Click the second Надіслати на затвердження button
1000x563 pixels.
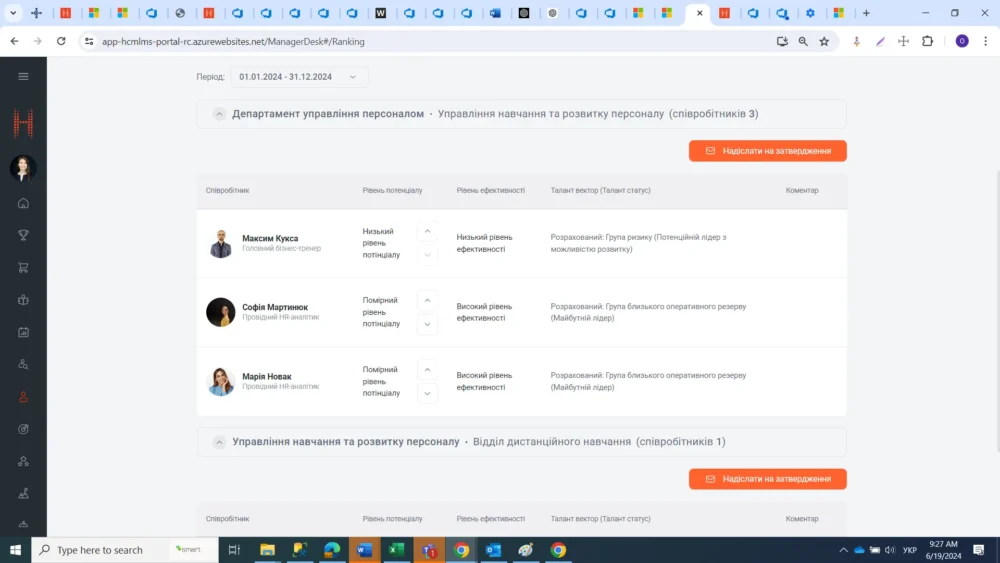point(767,479)
